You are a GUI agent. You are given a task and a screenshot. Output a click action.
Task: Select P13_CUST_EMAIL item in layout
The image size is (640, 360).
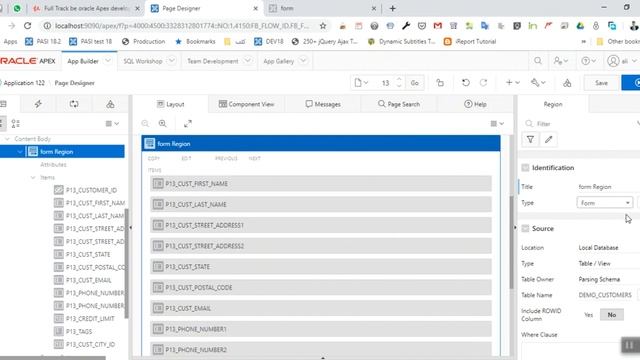point(321,309)
